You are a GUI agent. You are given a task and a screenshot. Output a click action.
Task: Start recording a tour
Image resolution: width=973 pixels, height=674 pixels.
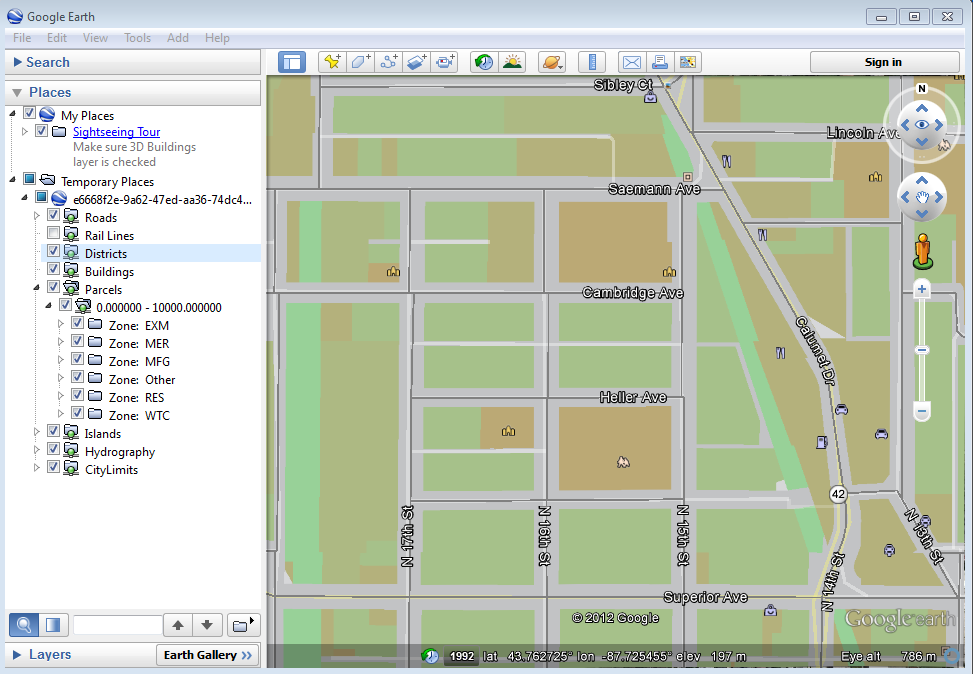coord(444,61)
